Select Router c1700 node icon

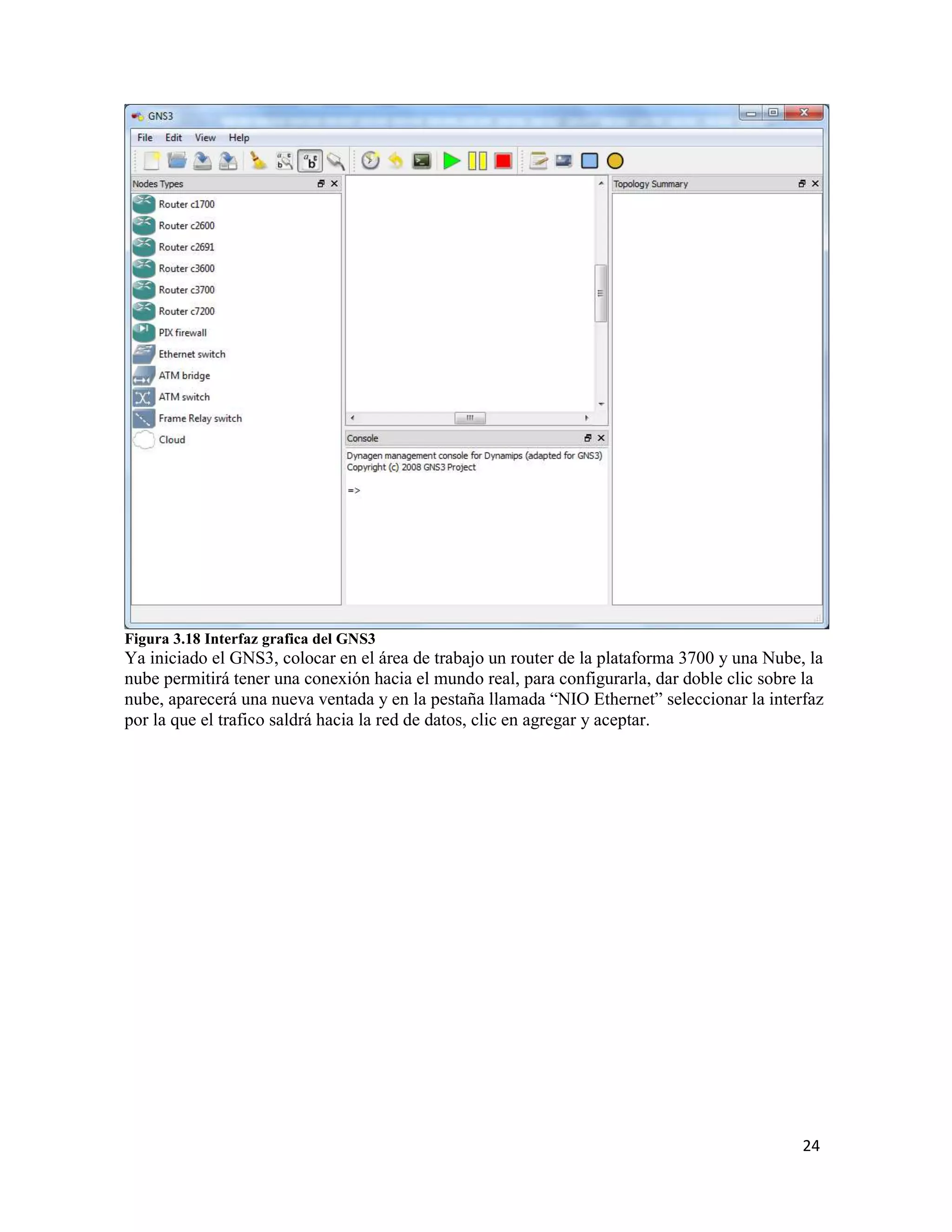pyautogui.click(x=144, y=204)
